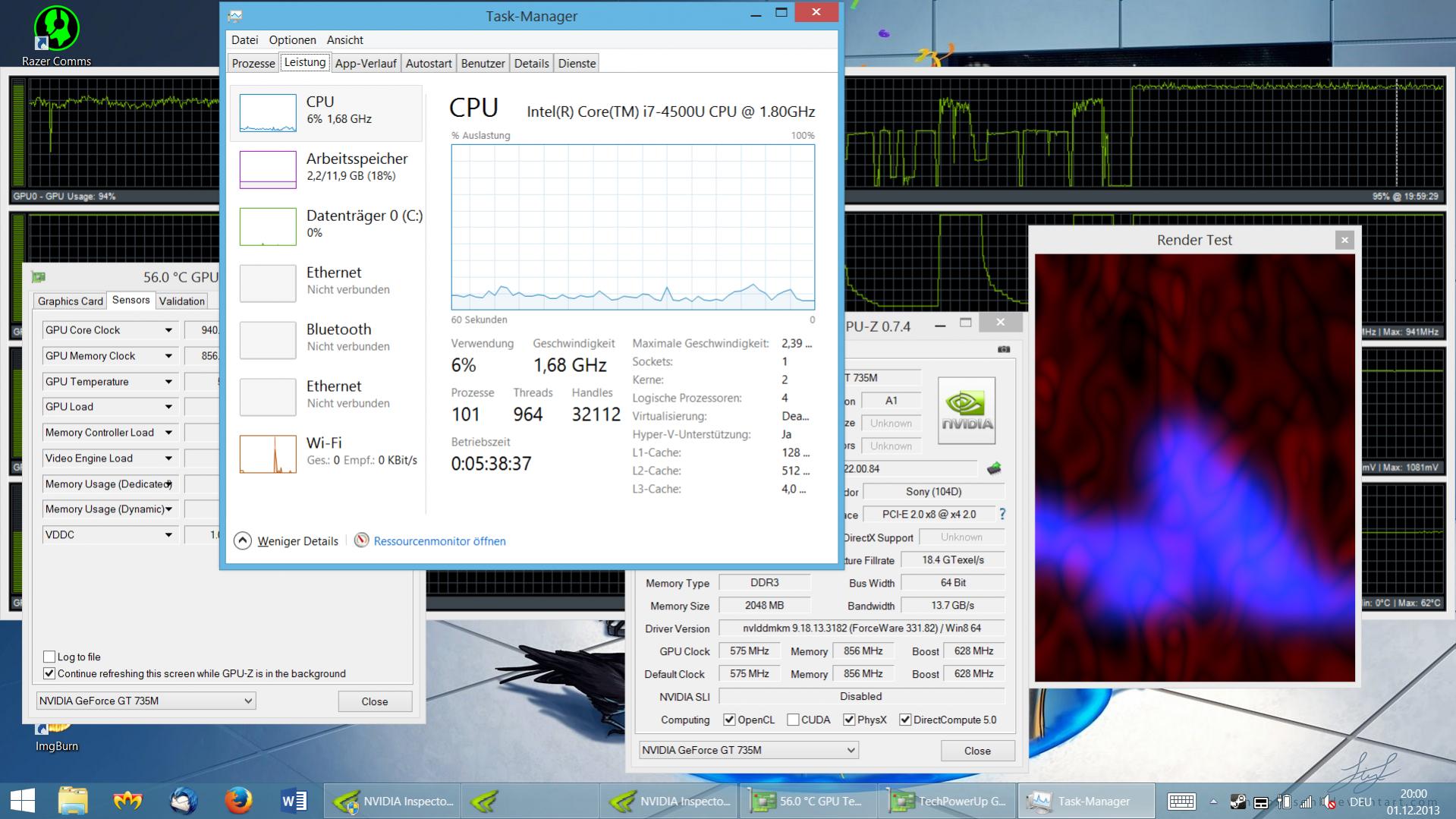Click the muted volume tray icon
The image size is (1456, 819).
(x=1329, y=802)
